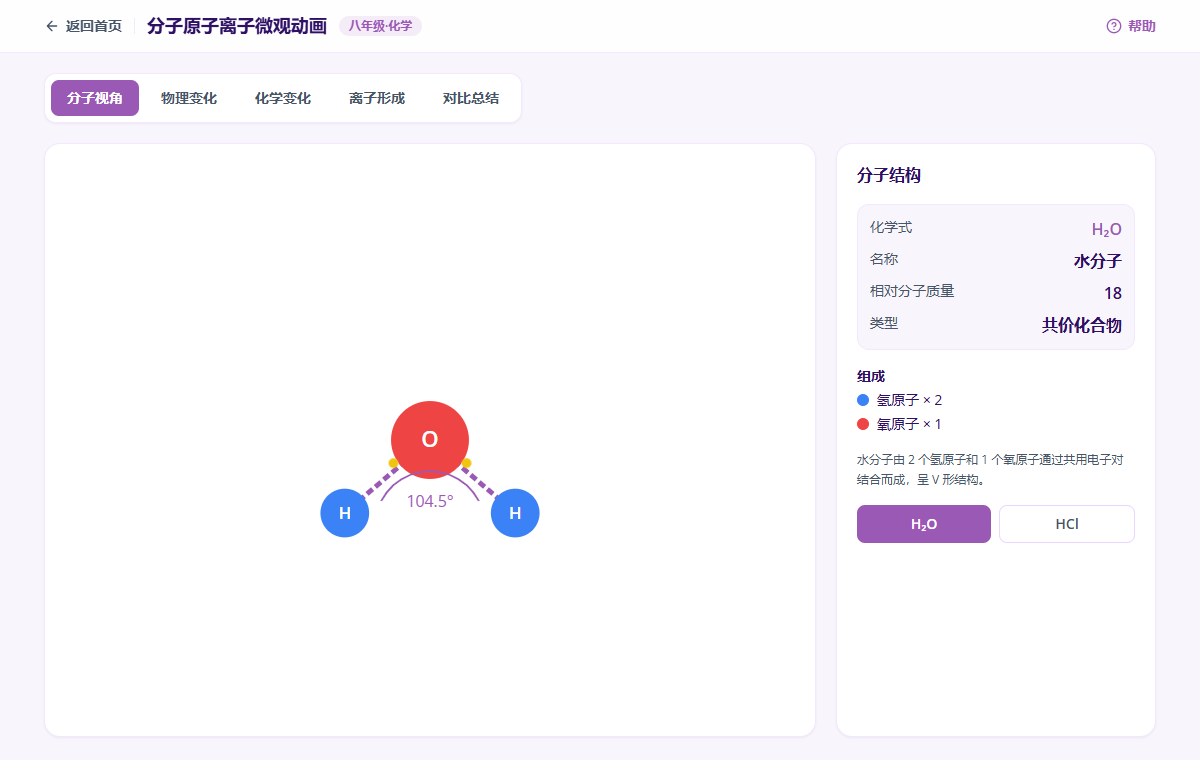Viewport: 1200px width, 760px height.
Task: Click the 相对分子质量 label
Action: pyautogui.click(x=912, y=292)
